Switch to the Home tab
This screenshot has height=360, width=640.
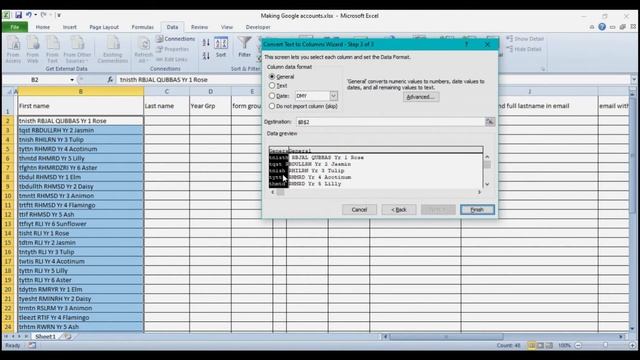point(43,27)
